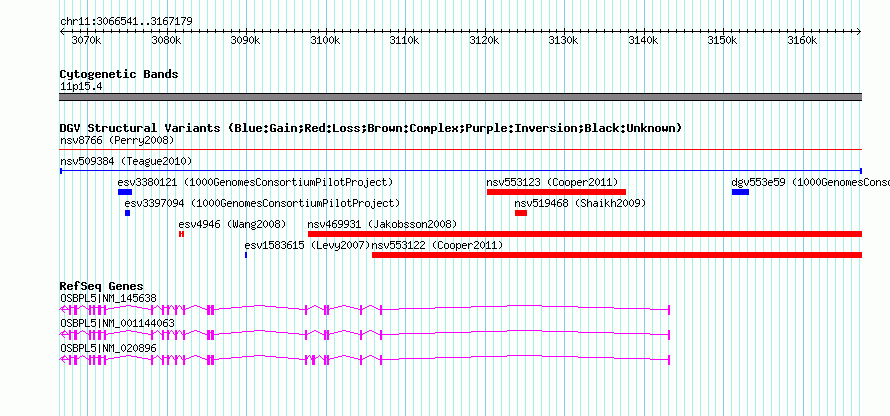This screenshot has height=416, width=890.
Task: Click the nsv553123 red loss bar
Action: (556, 192)
